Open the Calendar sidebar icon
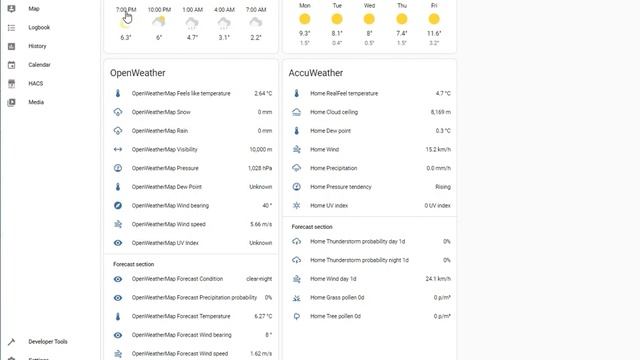Viewport: 640px width, 360px height. pos(11,65)
